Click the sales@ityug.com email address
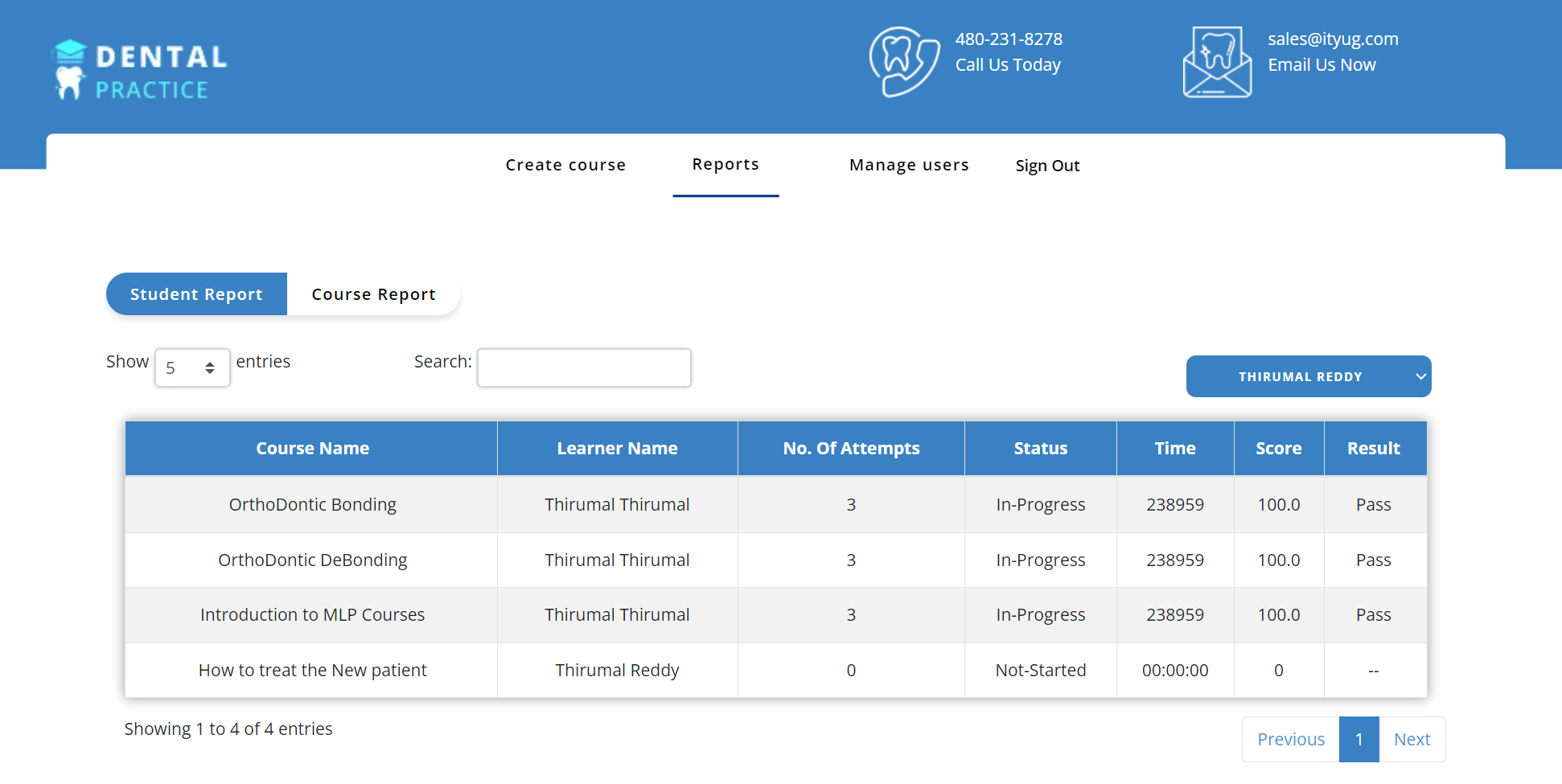The height and width of the screenshot is (784, 1562). pyautogui.click(x=1333, y=39)
